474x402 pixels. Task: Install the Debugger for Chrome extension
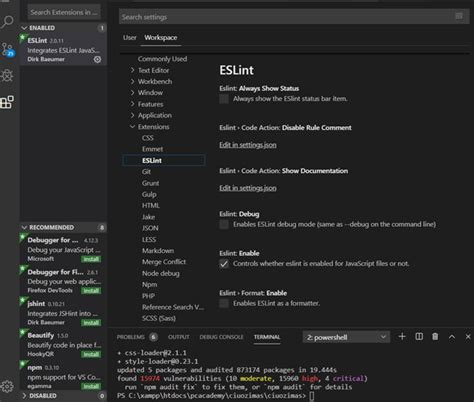91,259
